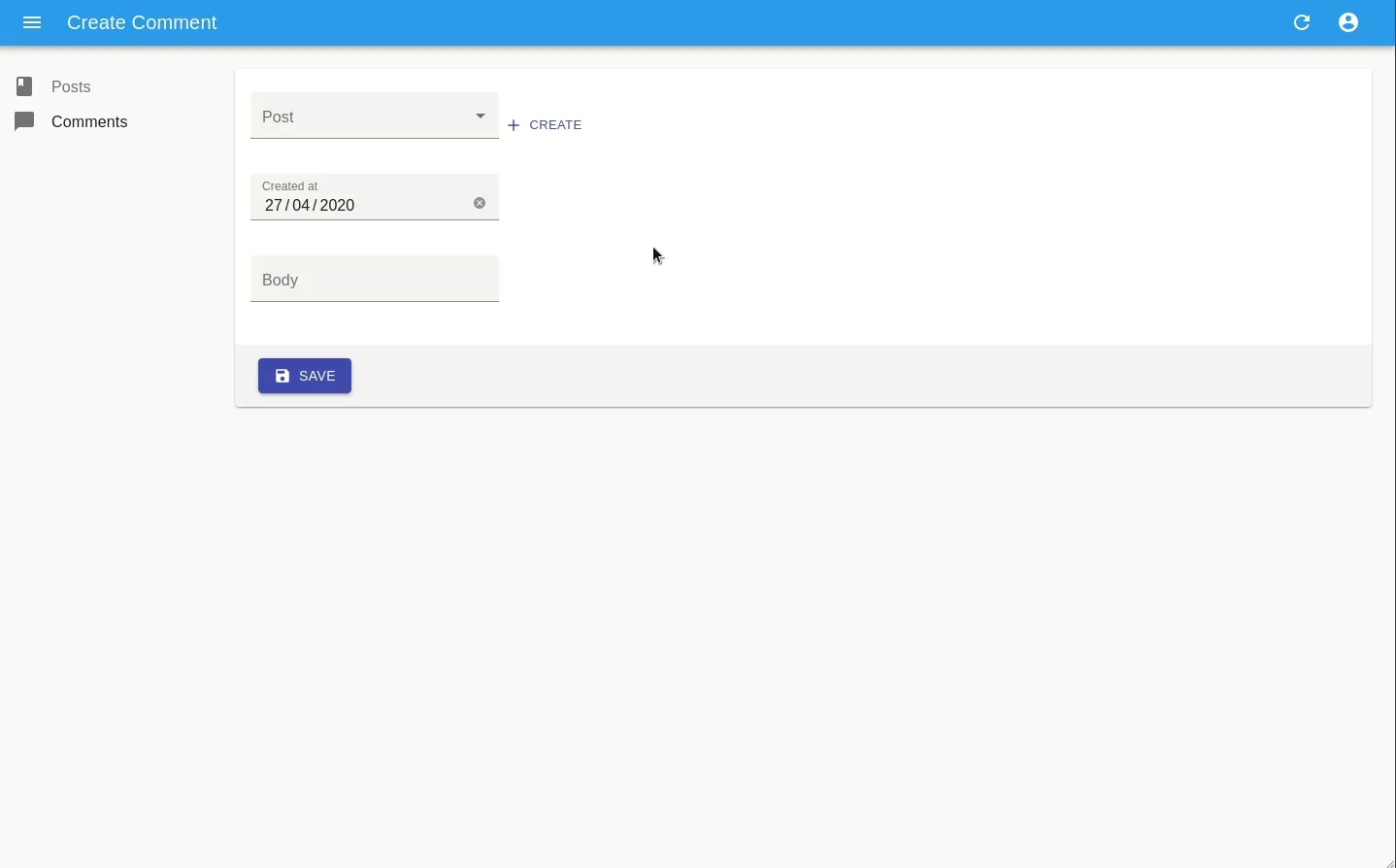Open the hamburger navigation menu
This screenshot has height=868, width=1396.
(x=32, y=22)
